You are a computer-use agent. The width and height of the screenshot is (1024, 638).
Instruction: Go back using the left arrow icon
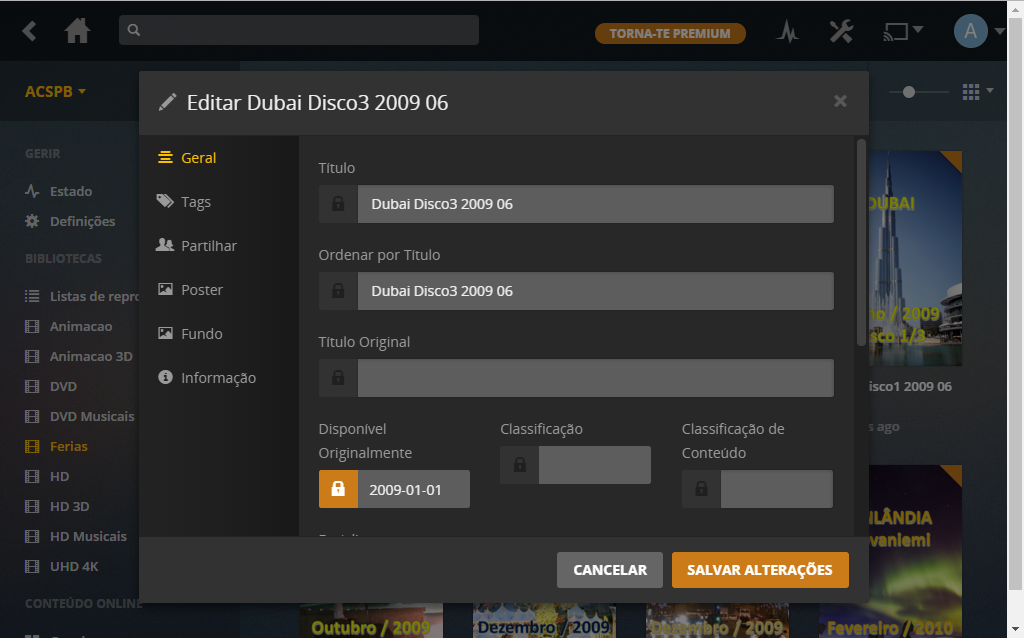coord(30,31)
